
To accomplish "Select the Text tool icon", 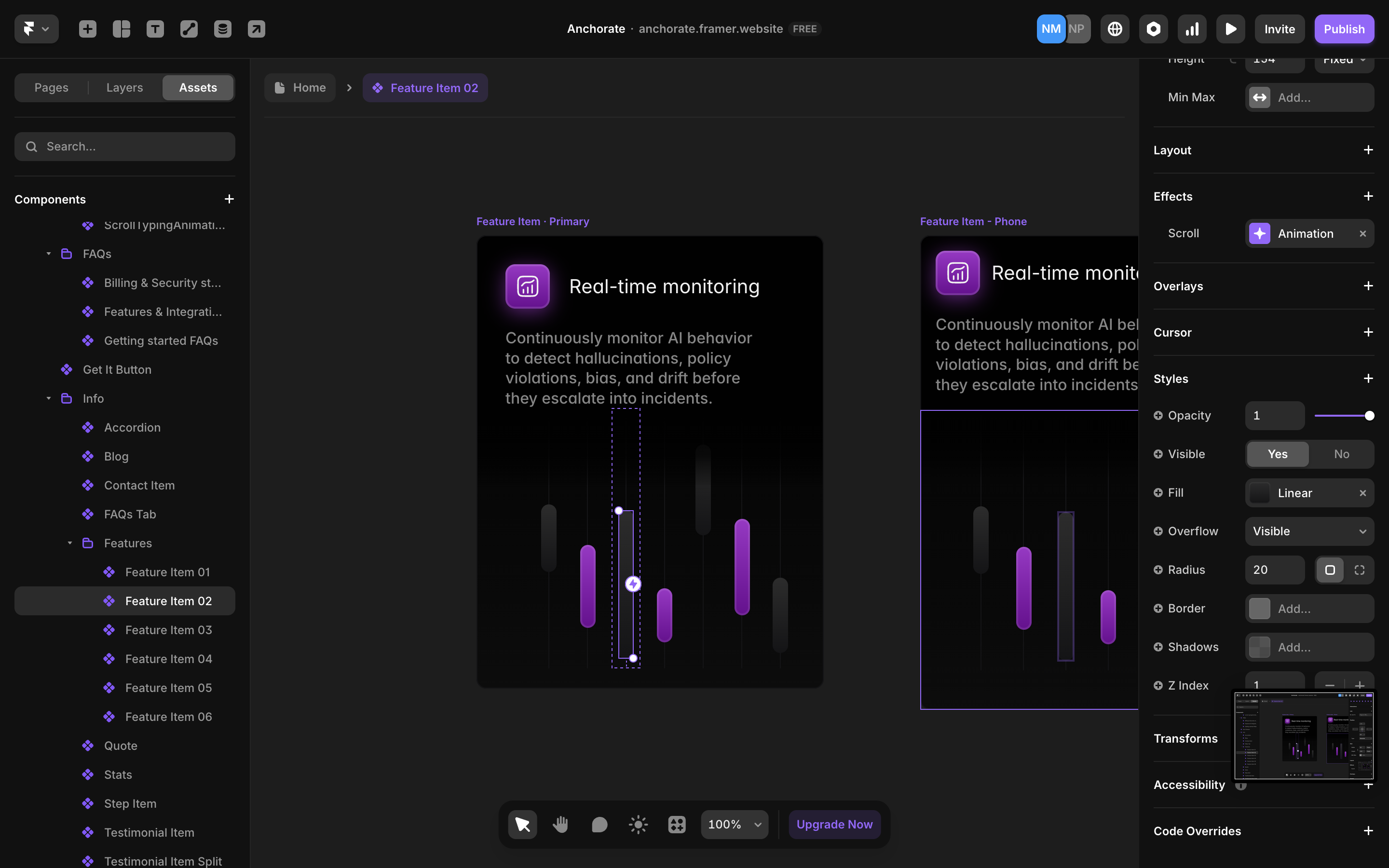I will pyautogui.click(x=155, y=29).
